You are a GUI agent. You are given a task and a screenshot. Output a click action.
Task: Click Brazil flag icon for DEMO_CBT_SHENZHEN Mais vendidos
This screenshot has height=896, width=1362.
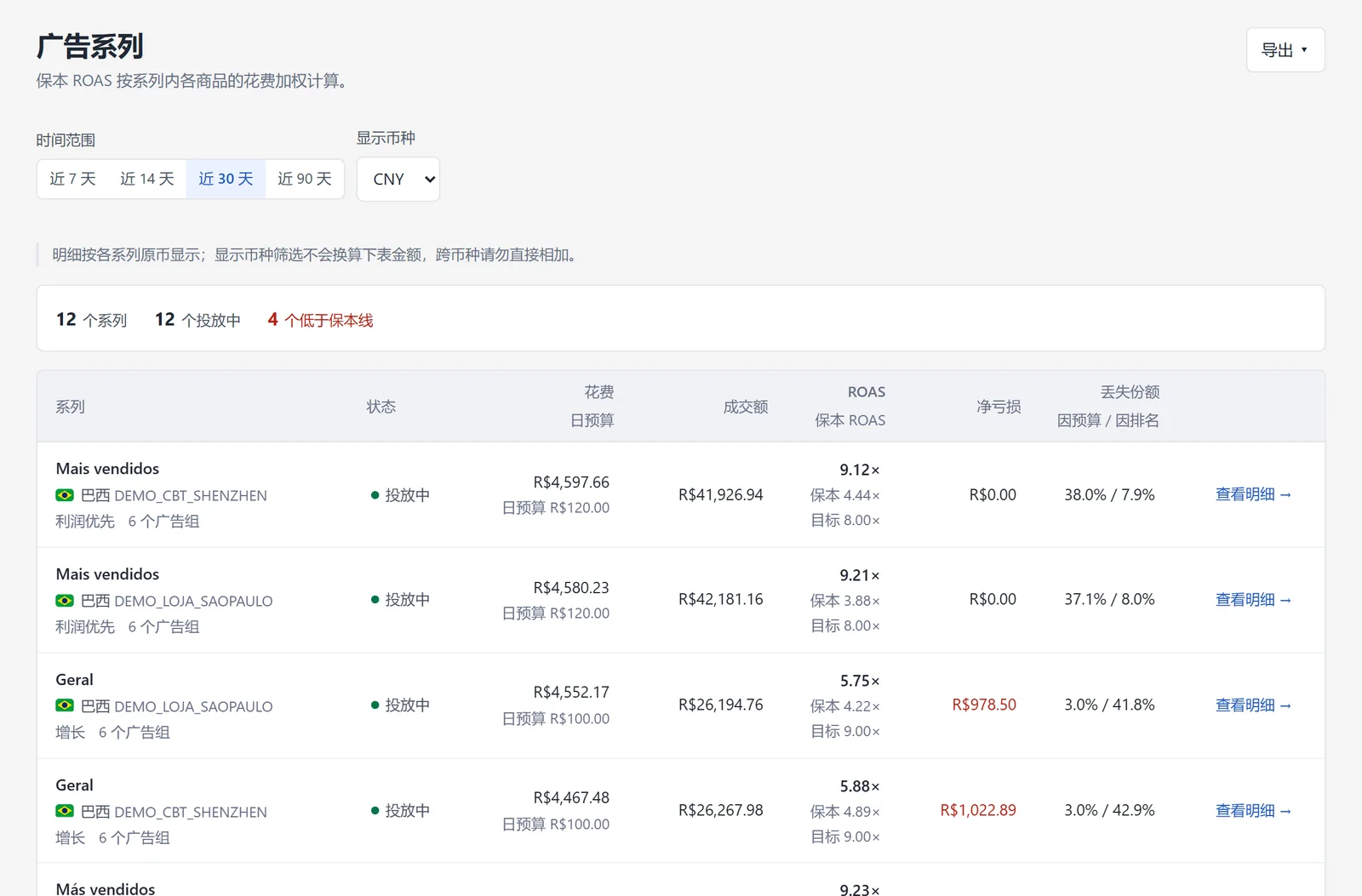[65, 495]
